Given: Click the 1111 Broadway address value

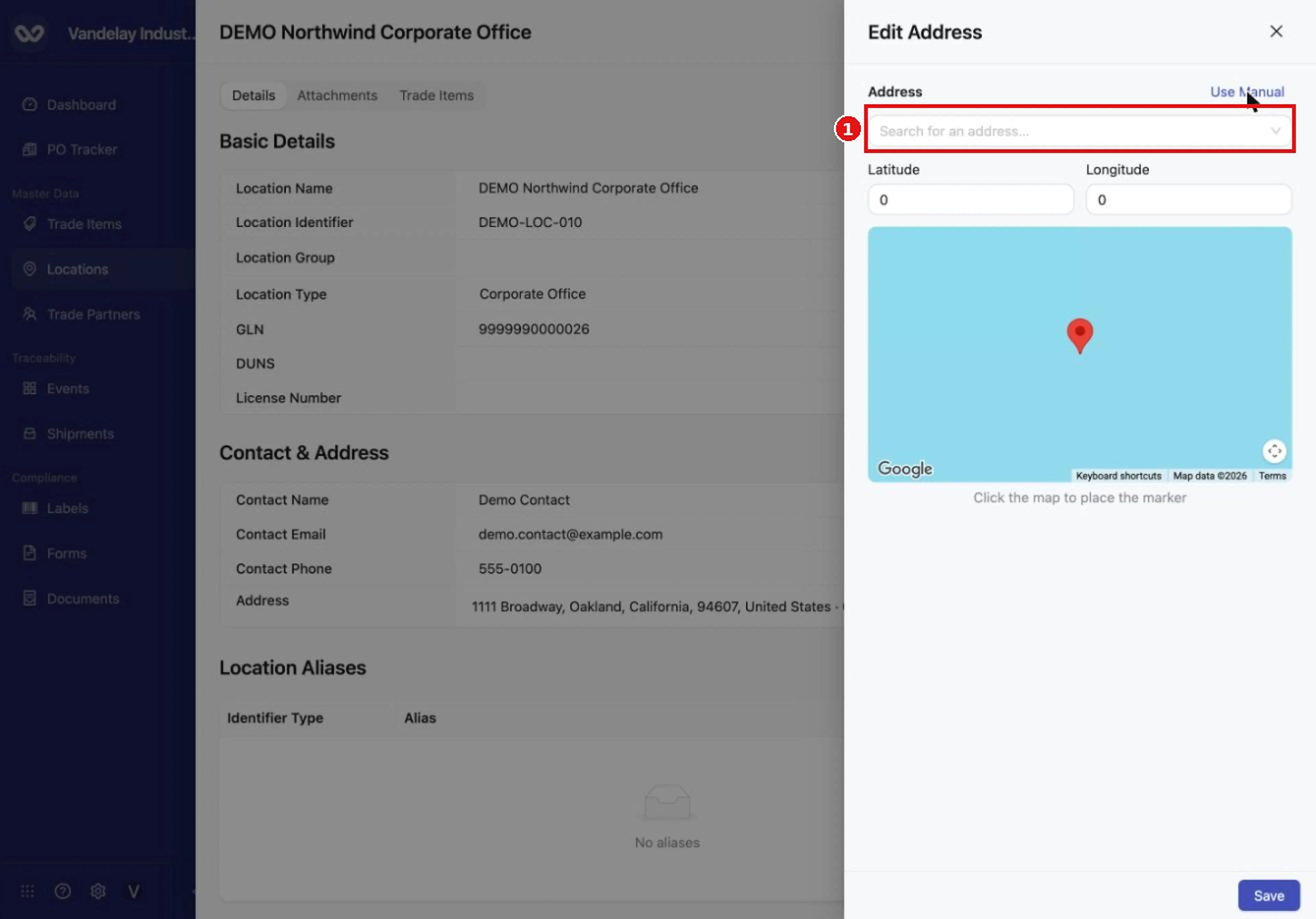Looking at the screenshot, I should point(657,607).
